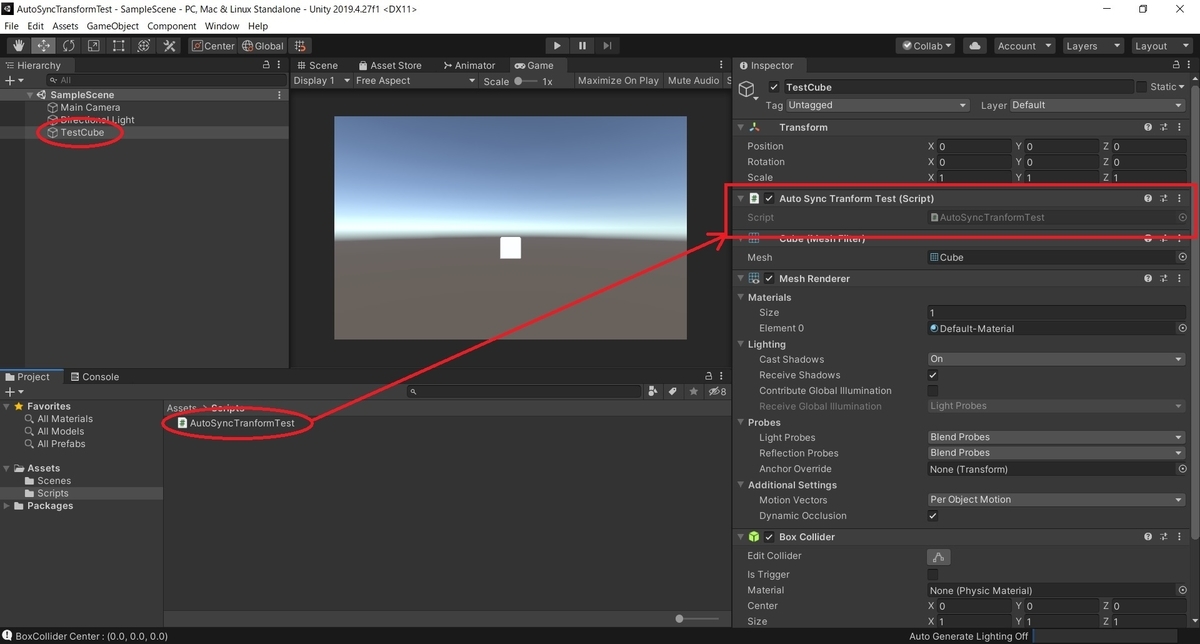Image resolution: width=1200 pixels, height=644 pixels.
Task: Pick Mesh object for Cube field
Action: tap(1182, 257)
